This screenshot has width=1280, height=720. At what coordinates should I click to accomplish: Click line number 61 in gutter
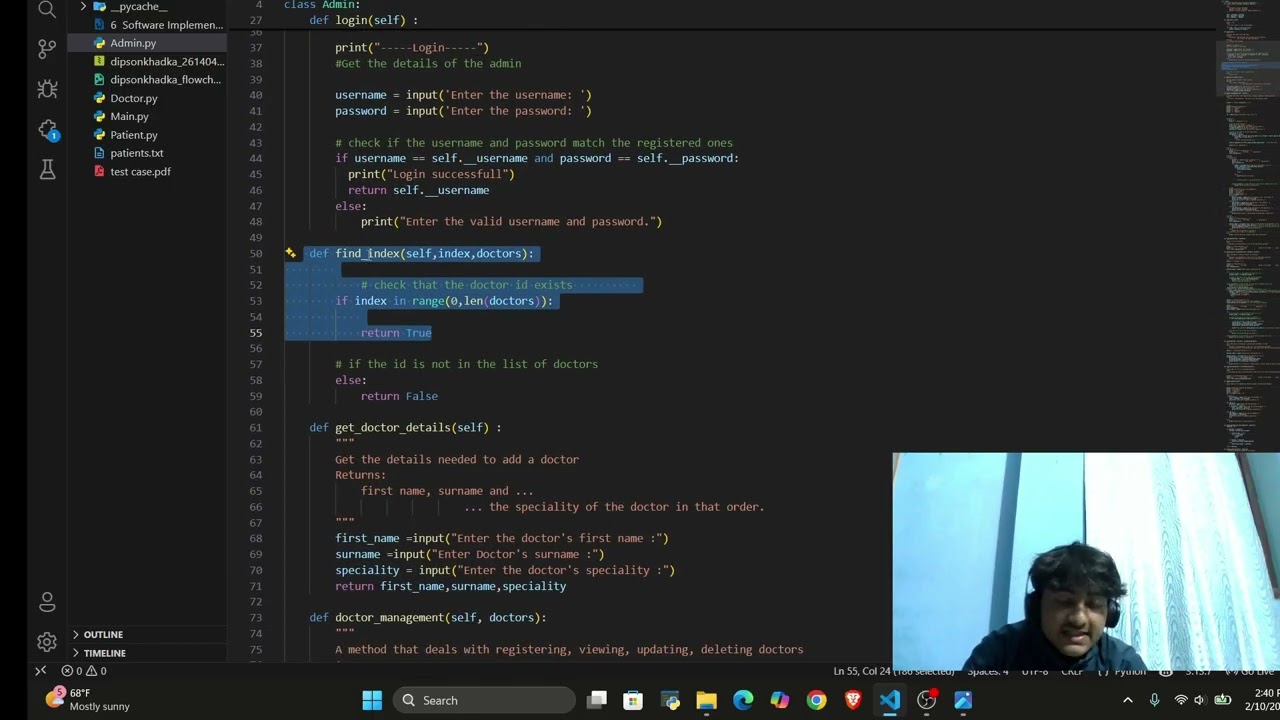[256, 427]
